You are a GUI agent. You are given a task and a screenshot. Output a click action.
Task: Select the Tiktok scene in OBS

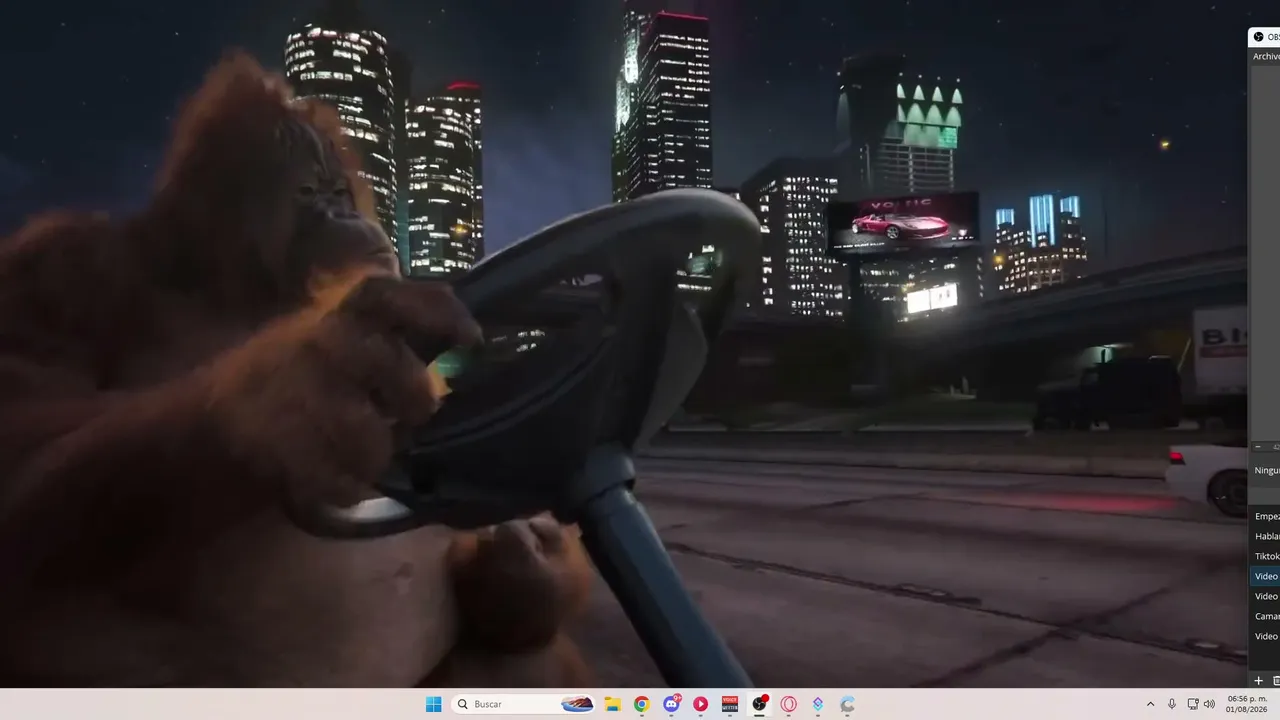1266,556
